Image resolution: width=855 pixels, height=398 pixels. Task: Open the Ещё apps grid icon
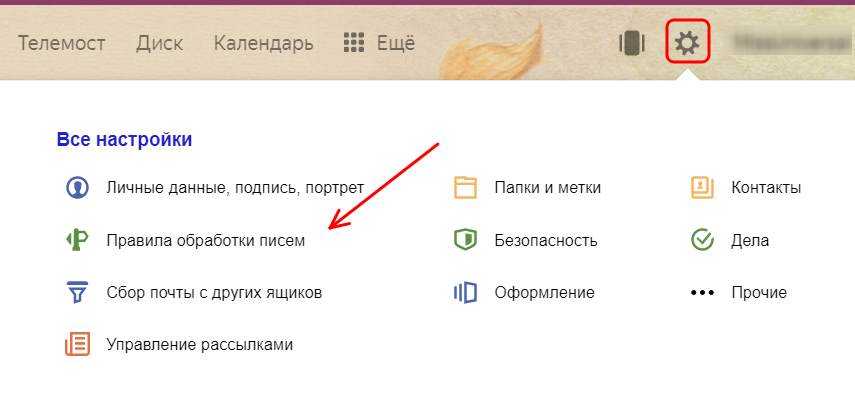354,43
